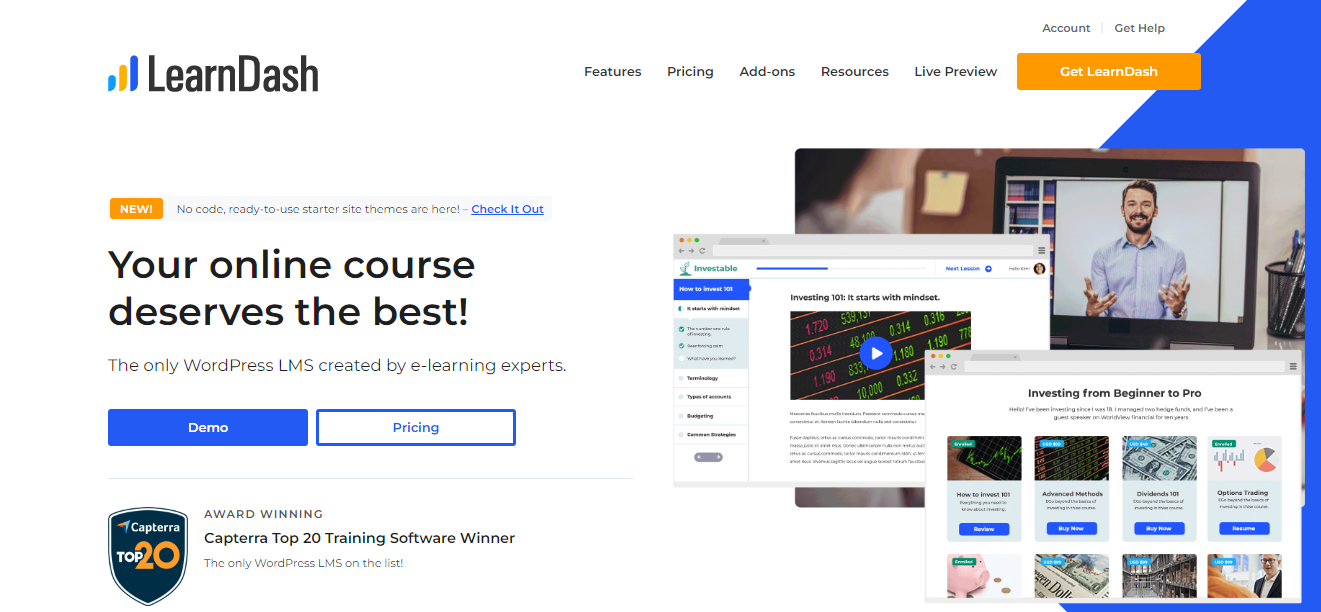Click back arrow in the Investable browser window
The height and width of the screenshot is (612, 1321).
pos(681,250)
